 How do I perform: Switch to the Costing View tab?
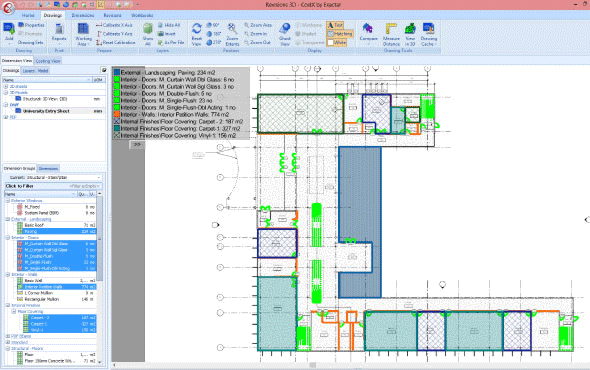point(48,61)
